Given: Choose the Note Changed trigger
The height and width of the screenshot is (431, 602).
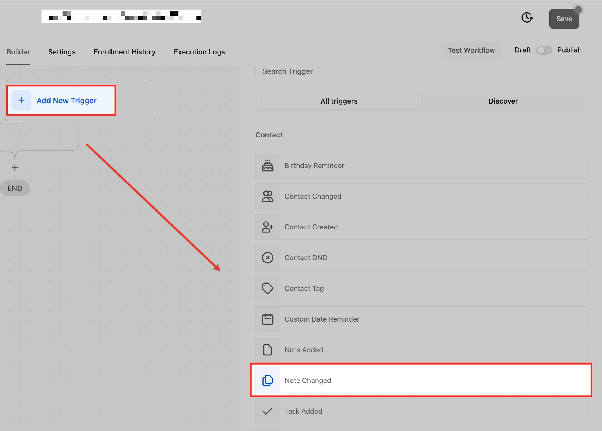Looking at the screenshot, I should tap(421, 380).
